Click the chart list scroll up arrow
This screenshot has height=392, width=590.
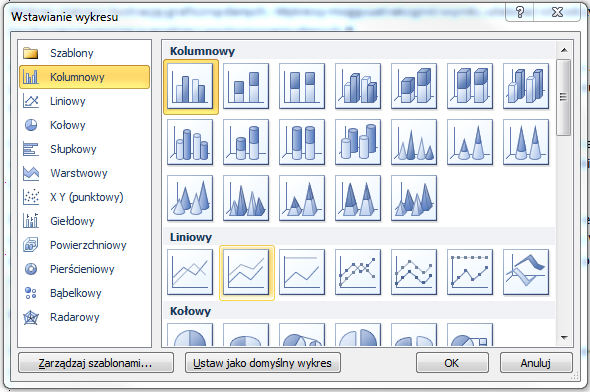(x=564, y=50)
